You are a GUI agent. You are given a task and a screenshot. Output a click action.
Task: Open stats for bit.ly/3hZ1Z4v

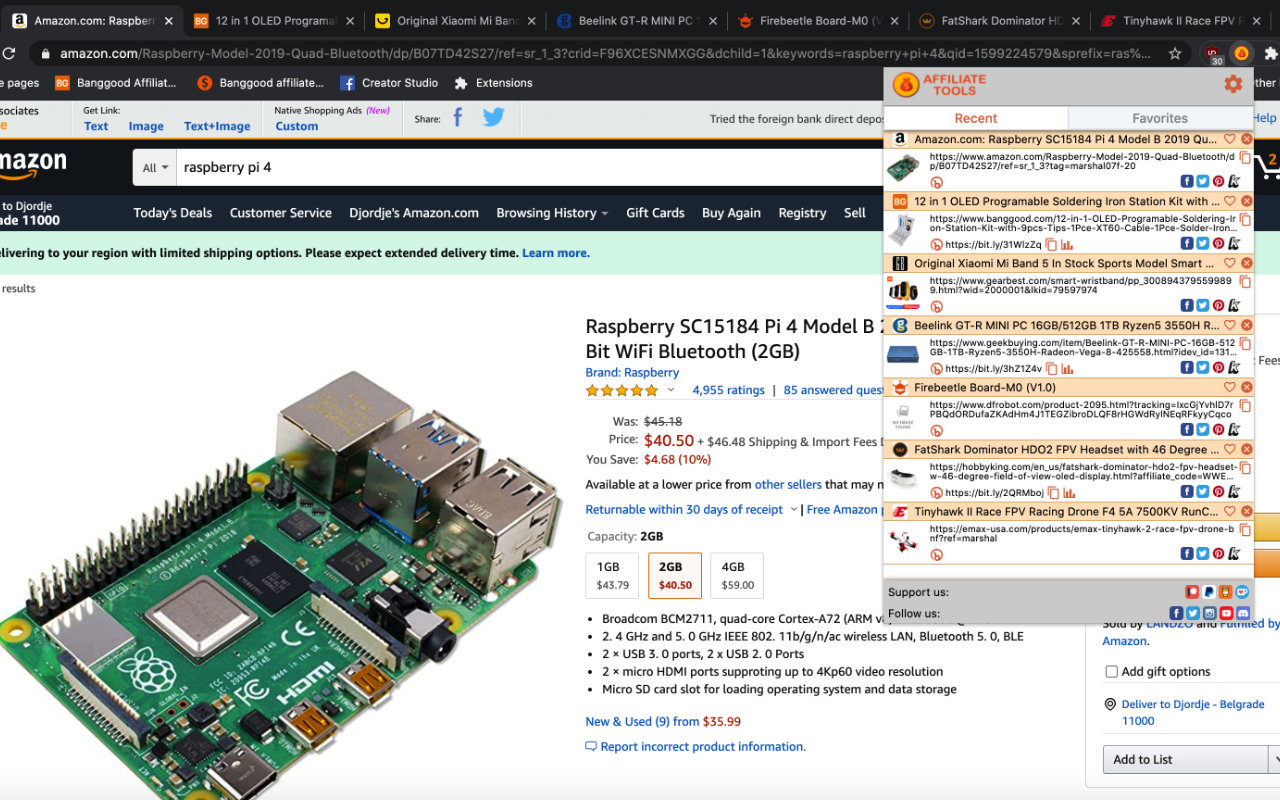1067,369
